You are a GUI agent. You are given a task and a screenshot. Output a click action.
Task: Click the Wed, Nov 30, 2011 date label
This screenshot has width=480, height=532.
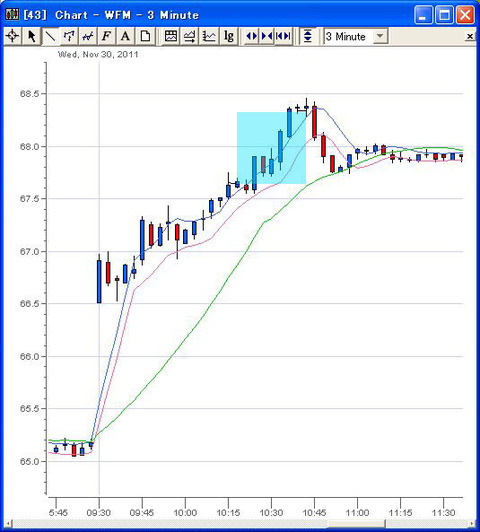[98, 55]
